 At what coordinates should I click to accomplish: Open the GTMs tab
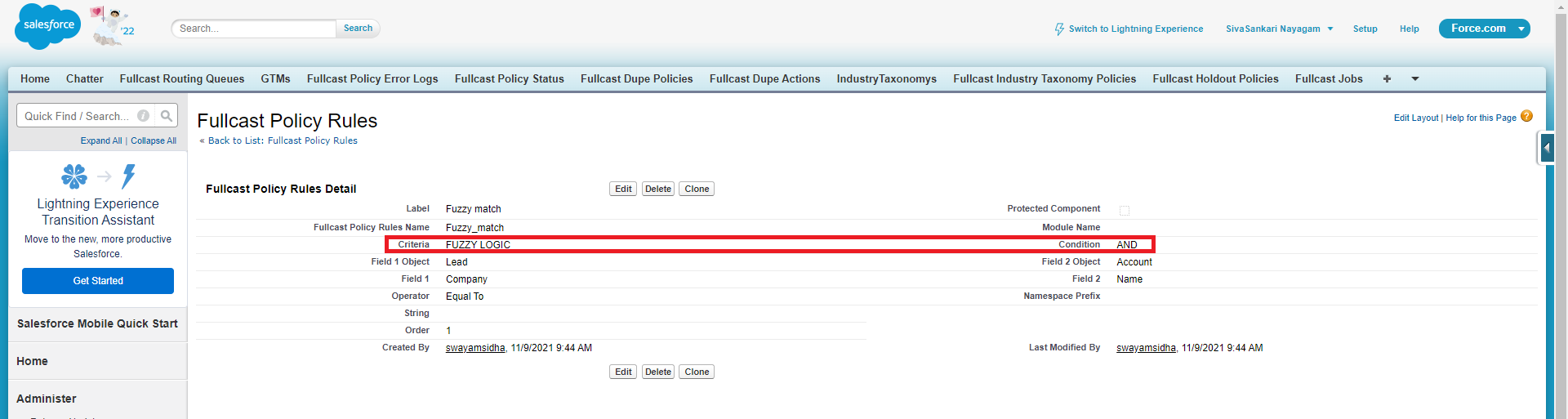[x=276, y=78]
